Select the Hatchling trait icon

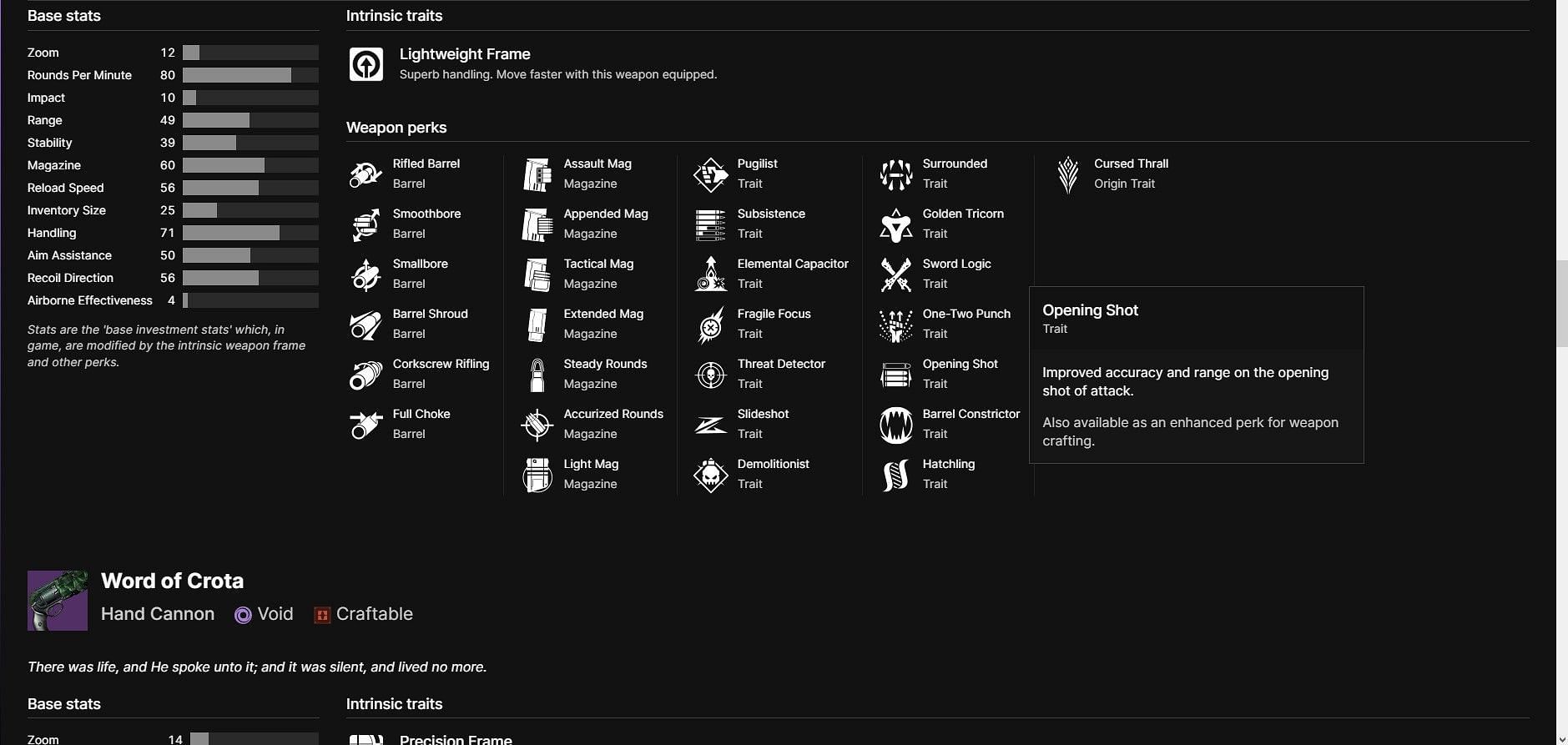[895, 475]
